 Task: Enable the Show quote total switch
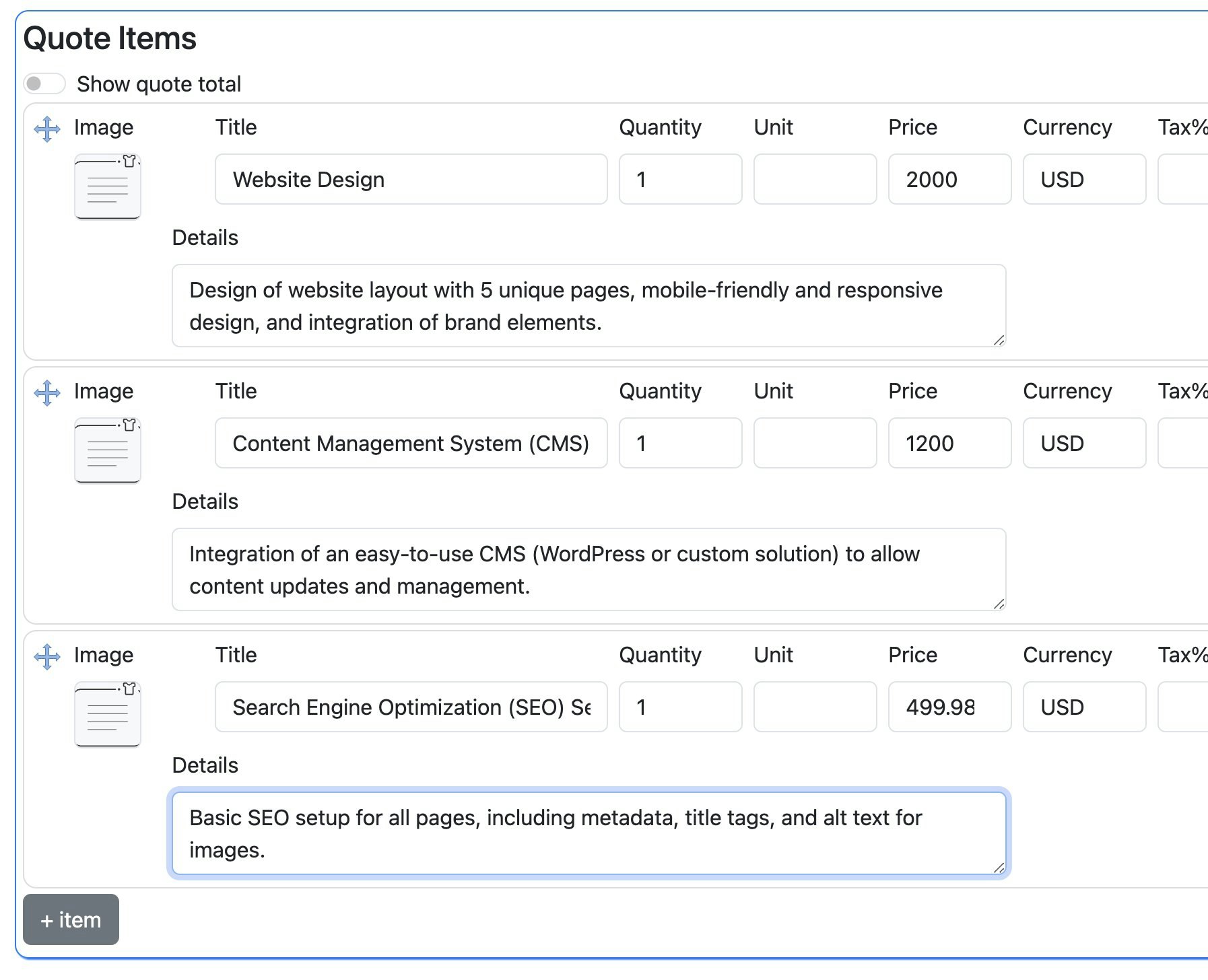(44, 84)
